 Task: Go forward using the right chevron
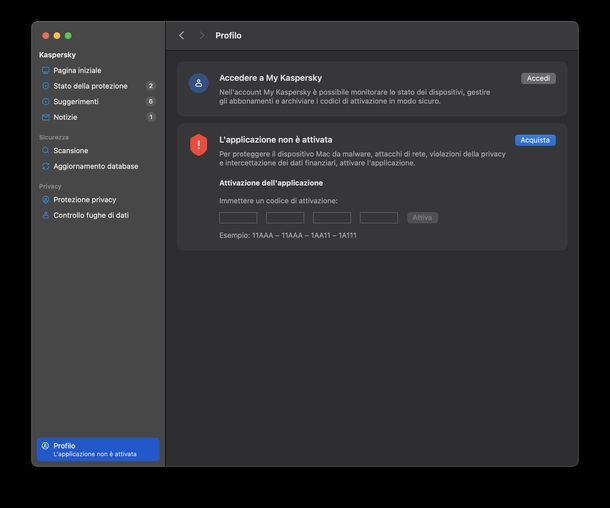[x=202, y=35]
